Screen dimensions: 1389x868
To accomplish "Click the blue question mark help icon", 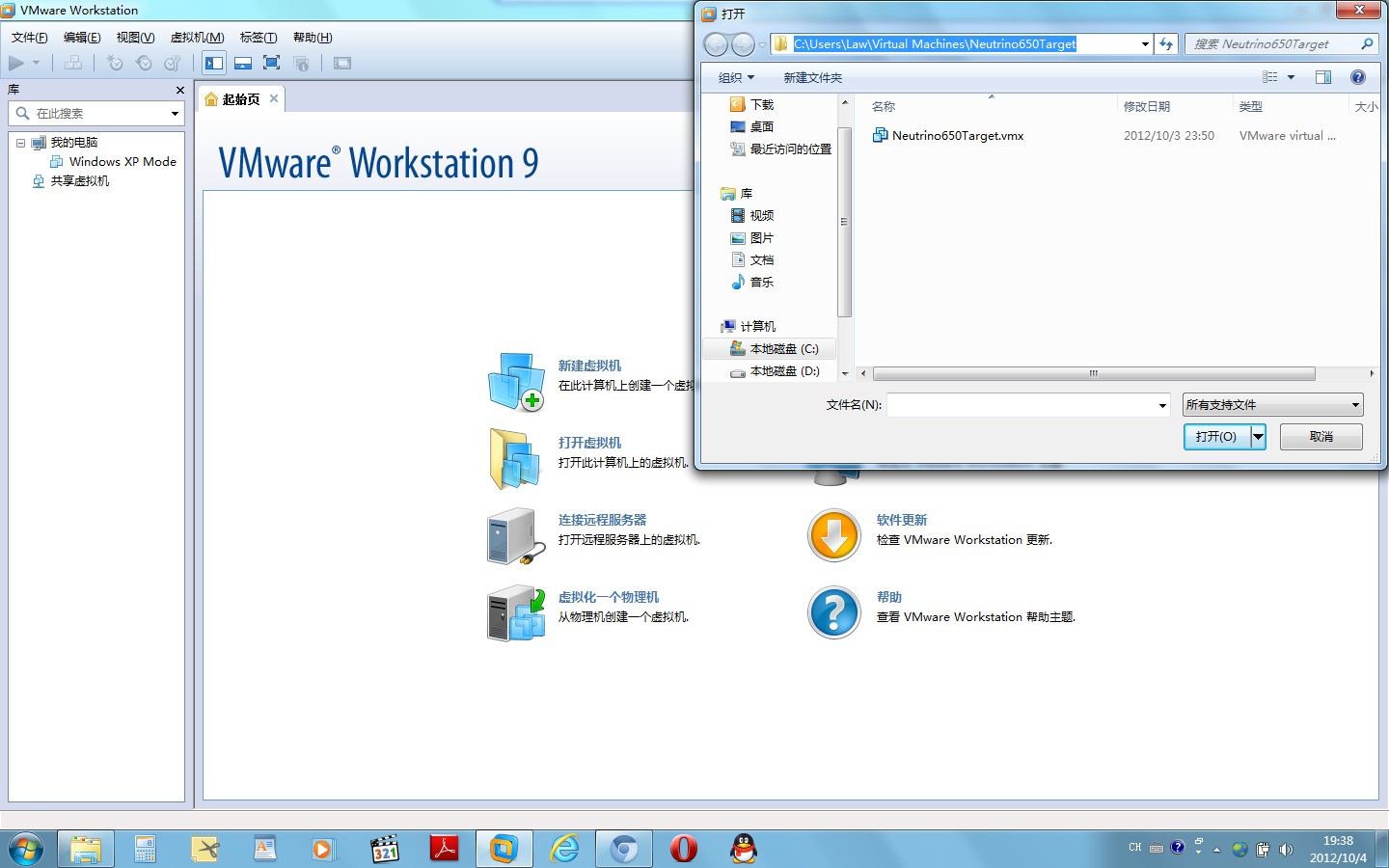I will (834, 612).
